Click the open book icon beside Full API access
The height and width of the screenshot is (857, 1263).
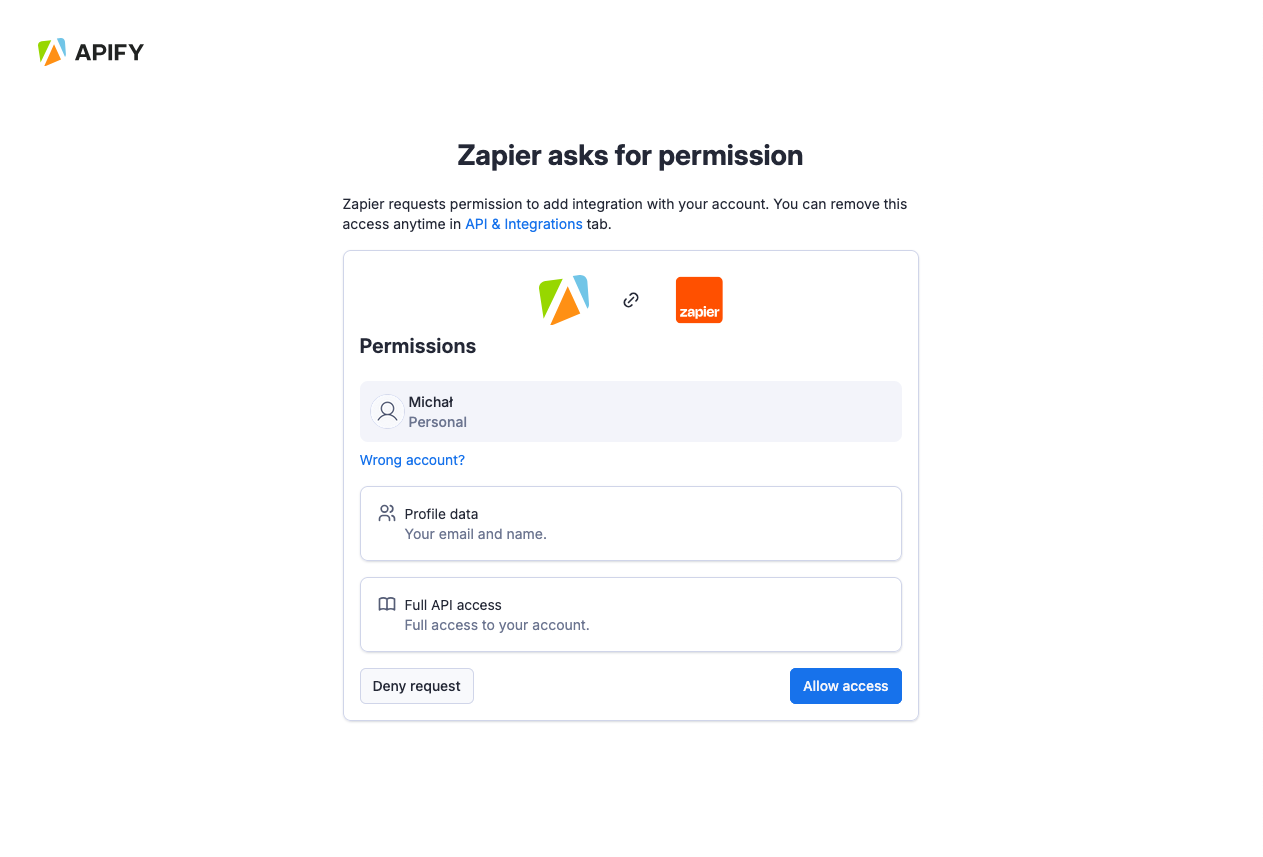click(x=387, y=605)
